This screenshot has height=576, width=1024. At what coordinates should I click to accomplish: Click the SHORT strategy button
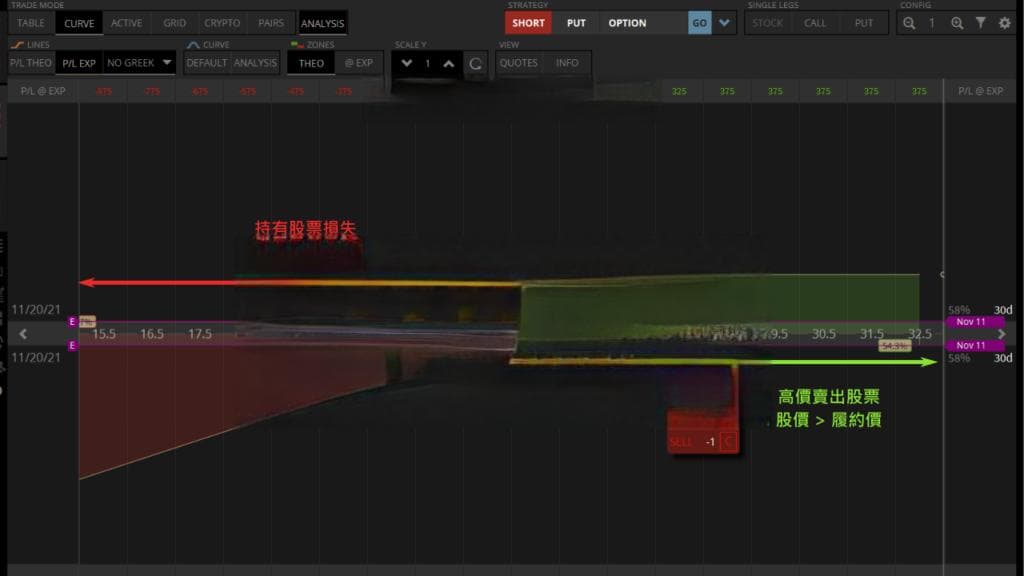click(x=528, y=23)
